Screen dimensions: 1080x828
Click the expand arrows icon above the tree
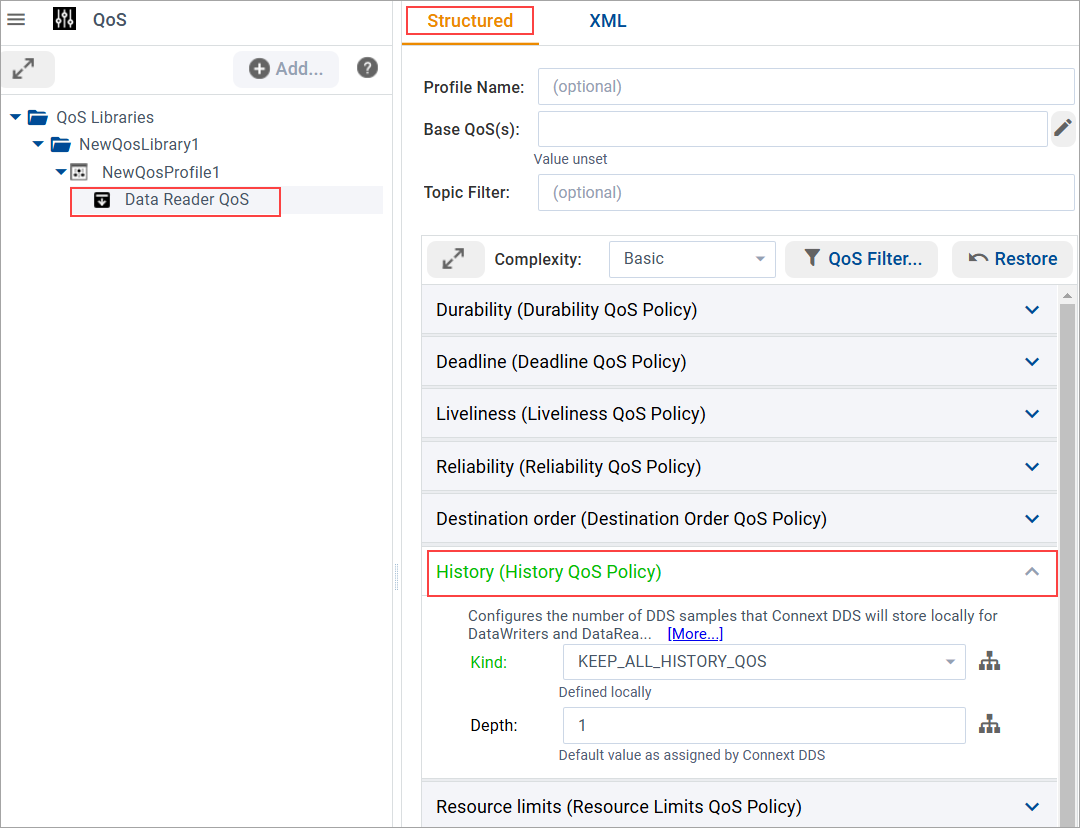tap(28, 69)
